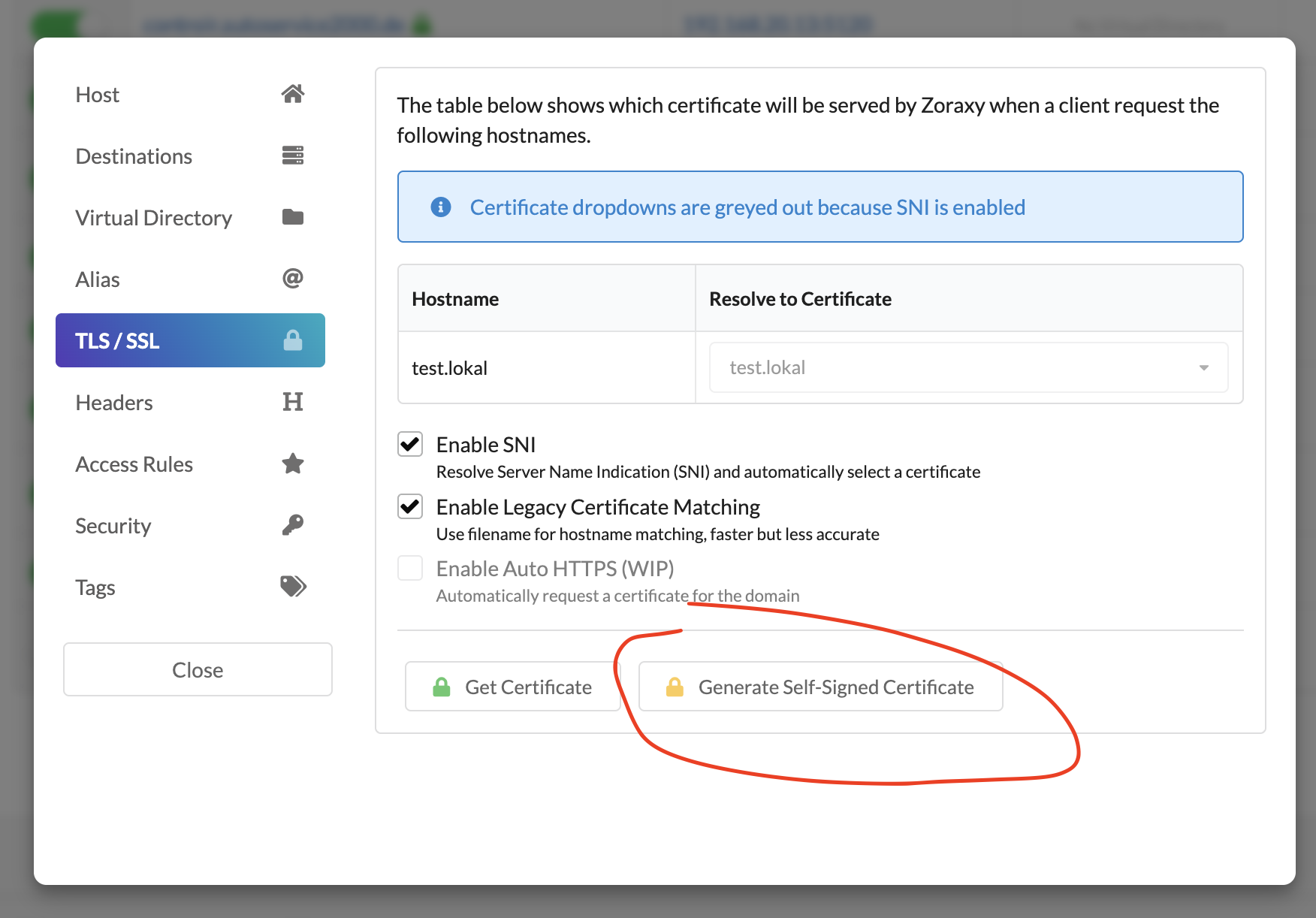The height and width of the screenshot is (918, 1316).
Task: Toggle Enable Auto HTTPS (WIP) checkbox
Action: click(x=410, y=568)
